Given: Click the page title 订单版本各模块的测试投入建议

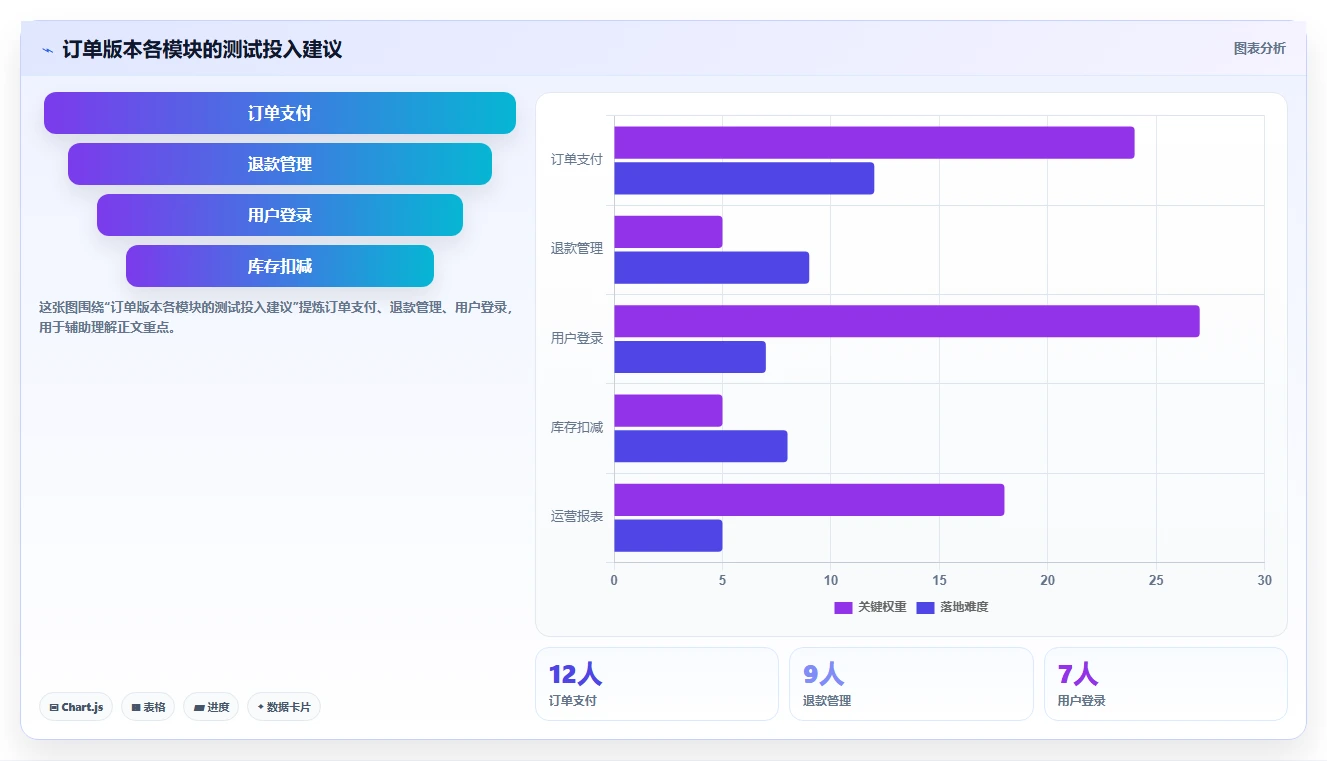Looking at the screenshot, I should pyautogui.click(x=202, y=49).
